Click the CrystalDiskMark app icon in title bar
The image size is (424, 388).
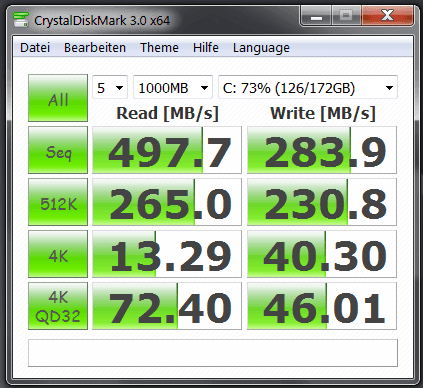click(x=21, y=20)
